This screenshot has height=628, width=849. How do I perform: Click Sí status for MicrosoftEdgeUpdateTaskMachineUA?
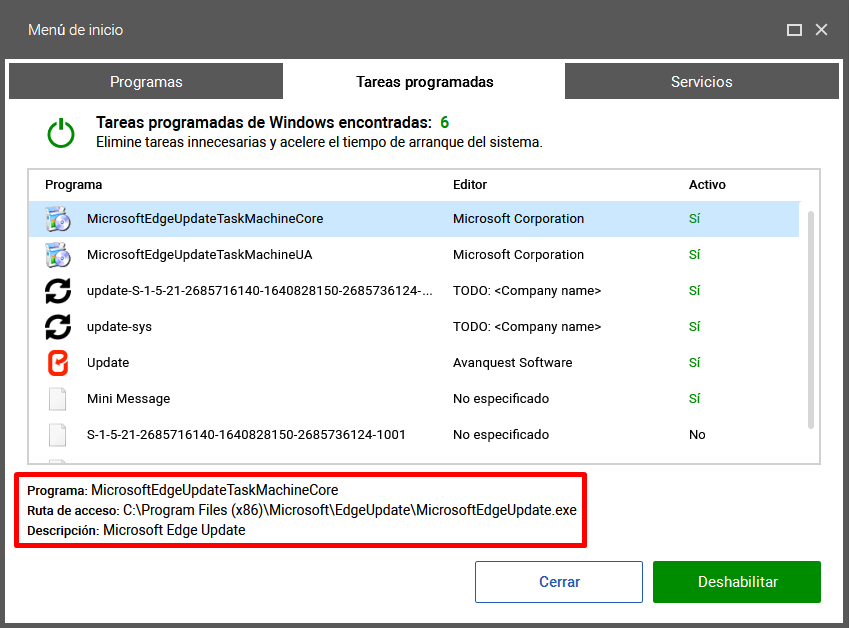coord(695,254)
